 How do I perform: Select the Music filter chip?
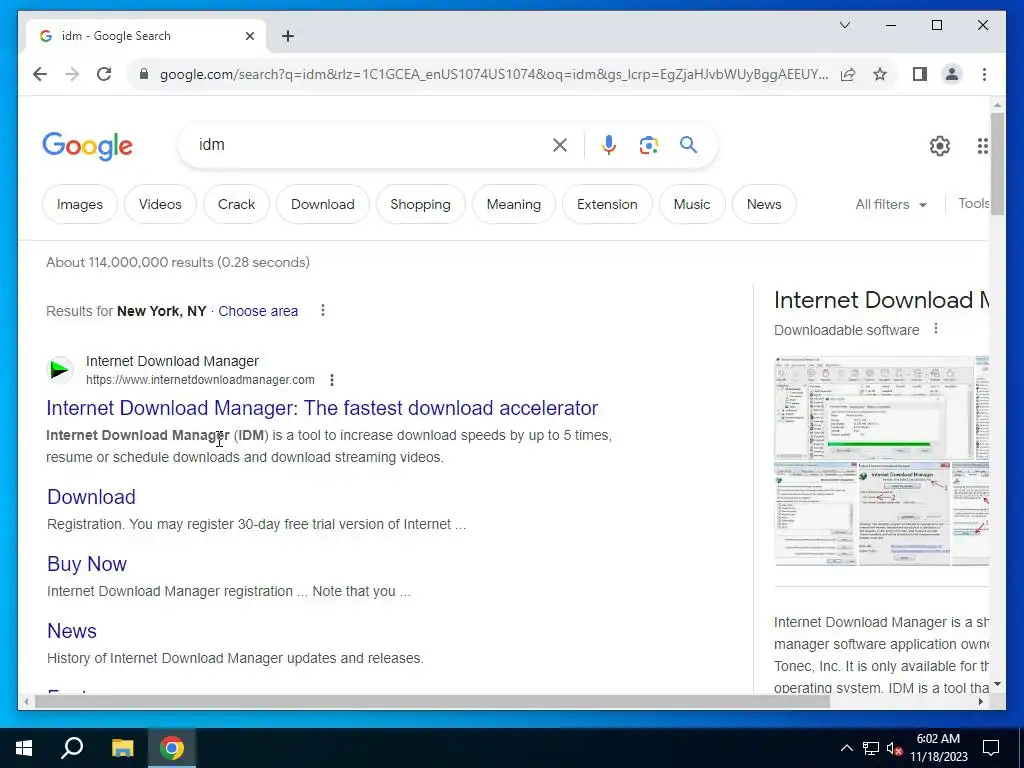[692, 204]
